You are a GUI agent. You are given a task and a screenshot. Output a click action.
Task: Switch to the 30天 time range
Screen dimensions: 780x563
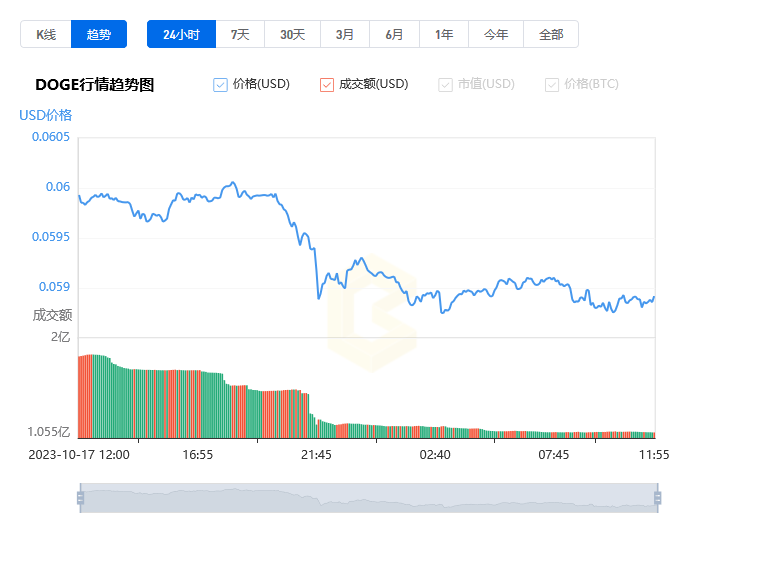pos(292,34)
